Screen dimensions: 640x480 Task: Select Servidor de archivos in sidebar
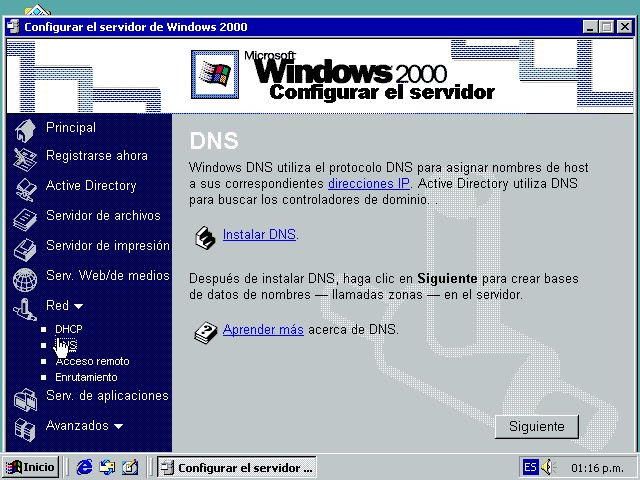(103, 216)
